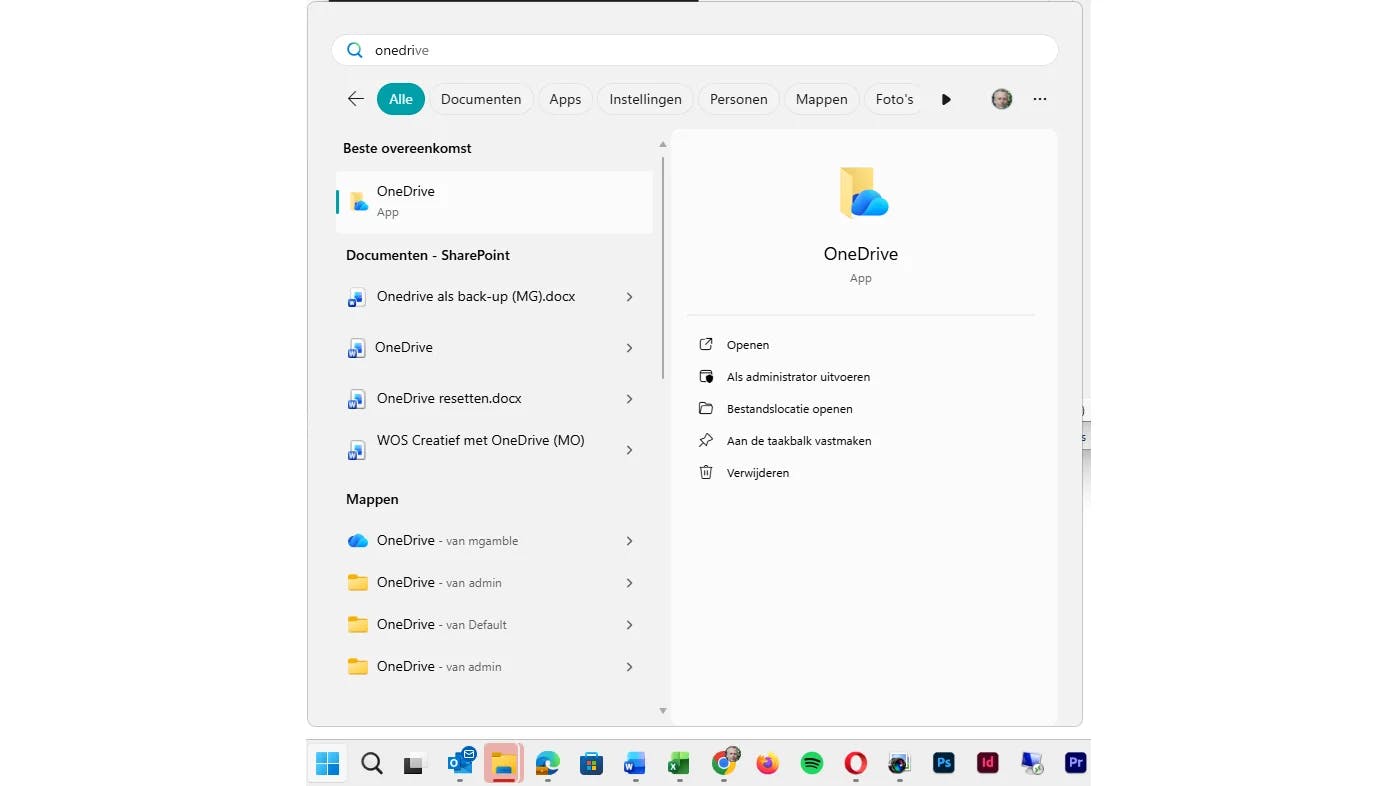Open Spotify from the taskbar
The height and width of the screenshot is (786, 1397).
point(811,763)
